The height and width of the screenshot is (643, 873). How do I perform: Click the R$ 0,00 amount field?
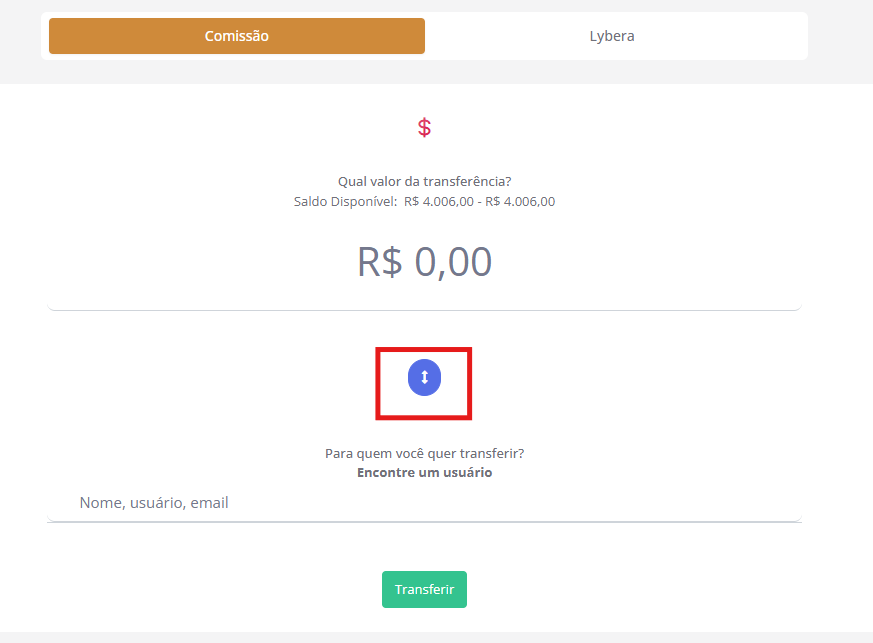coord(424,262)
